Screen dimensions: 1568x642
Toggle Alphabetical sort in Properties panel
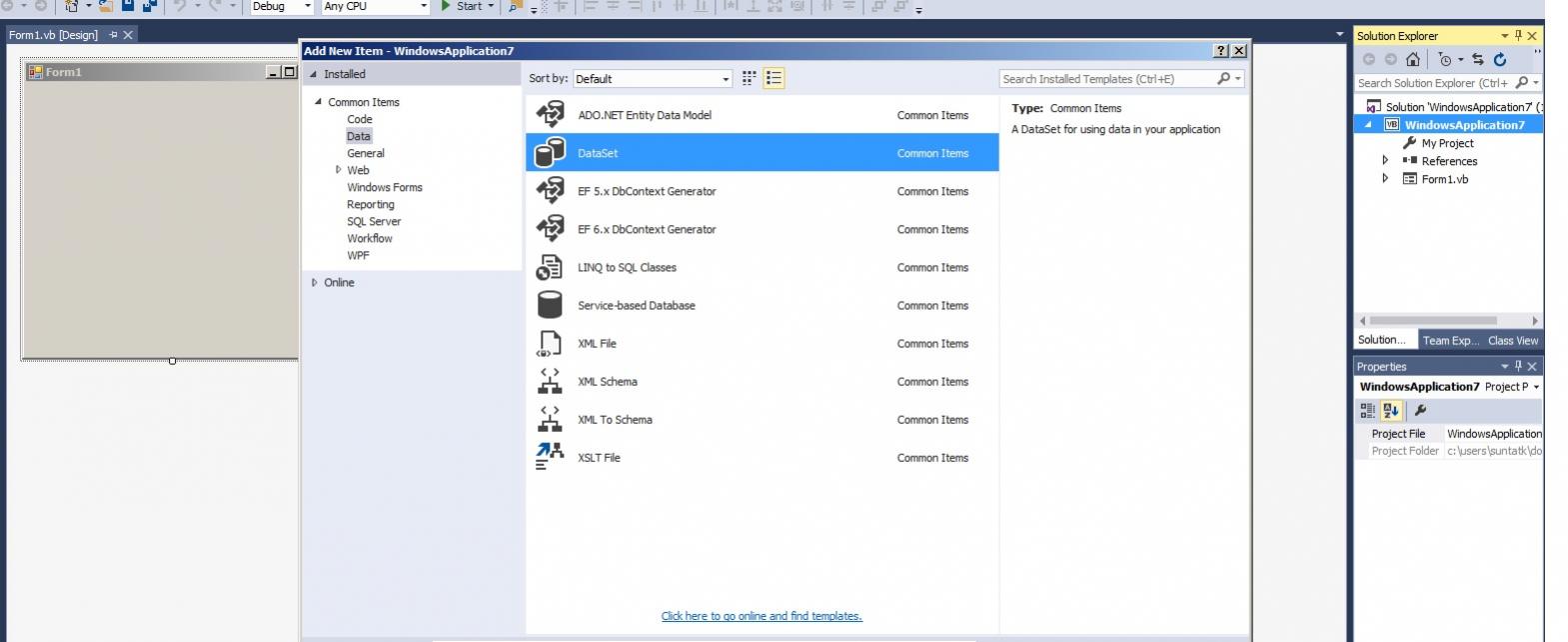tap(1391, 411)
